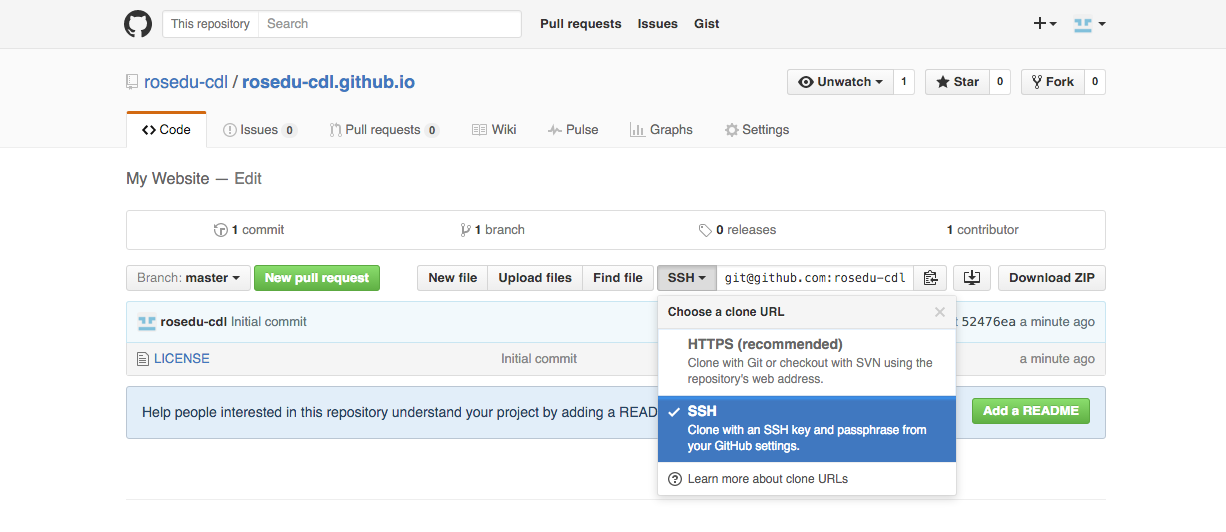Select 'This repository' search scope label
1226x532 pixels.
(x=210, y=24)
